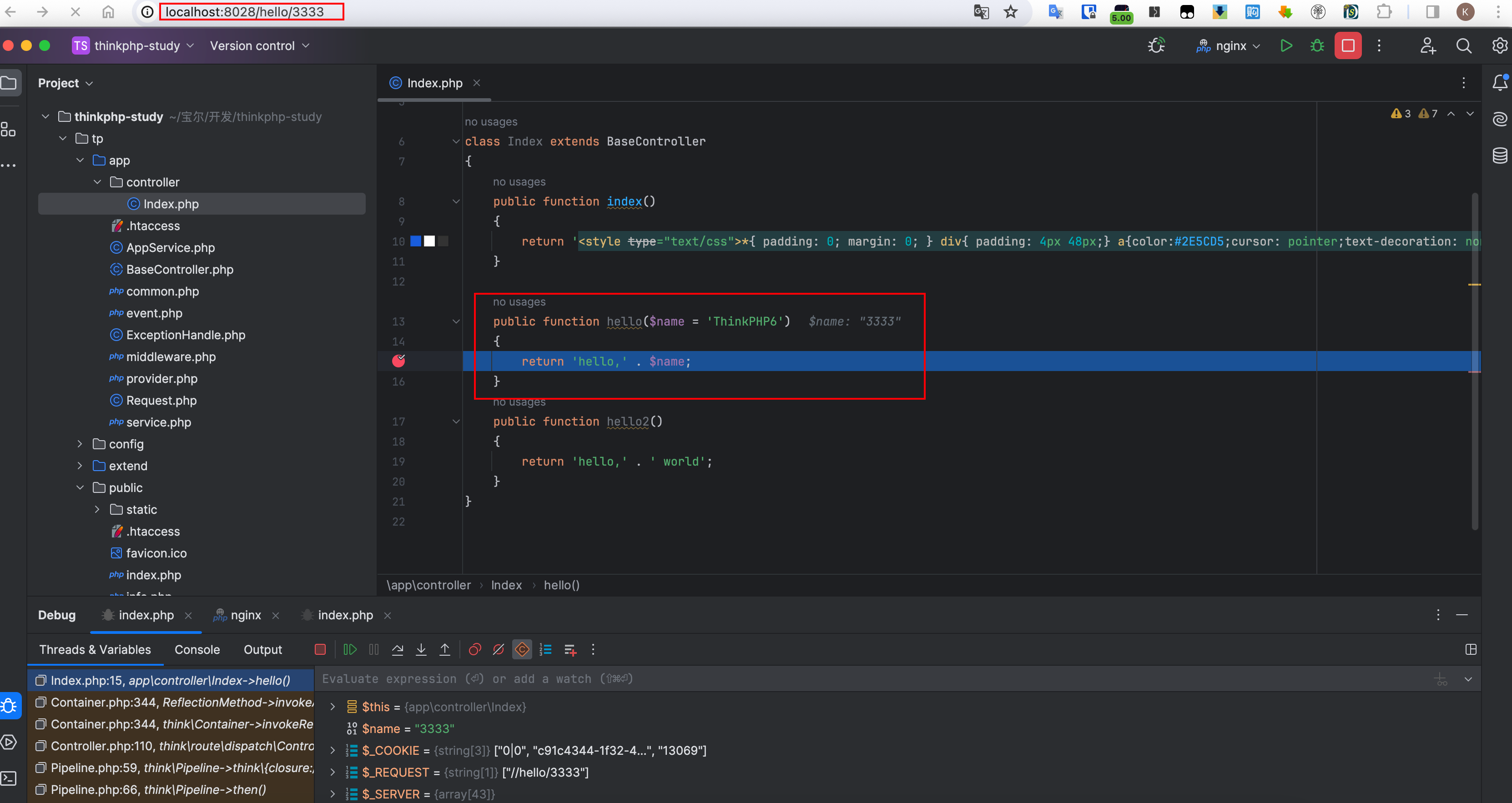Step into the function call

click(x=421, y=649)
